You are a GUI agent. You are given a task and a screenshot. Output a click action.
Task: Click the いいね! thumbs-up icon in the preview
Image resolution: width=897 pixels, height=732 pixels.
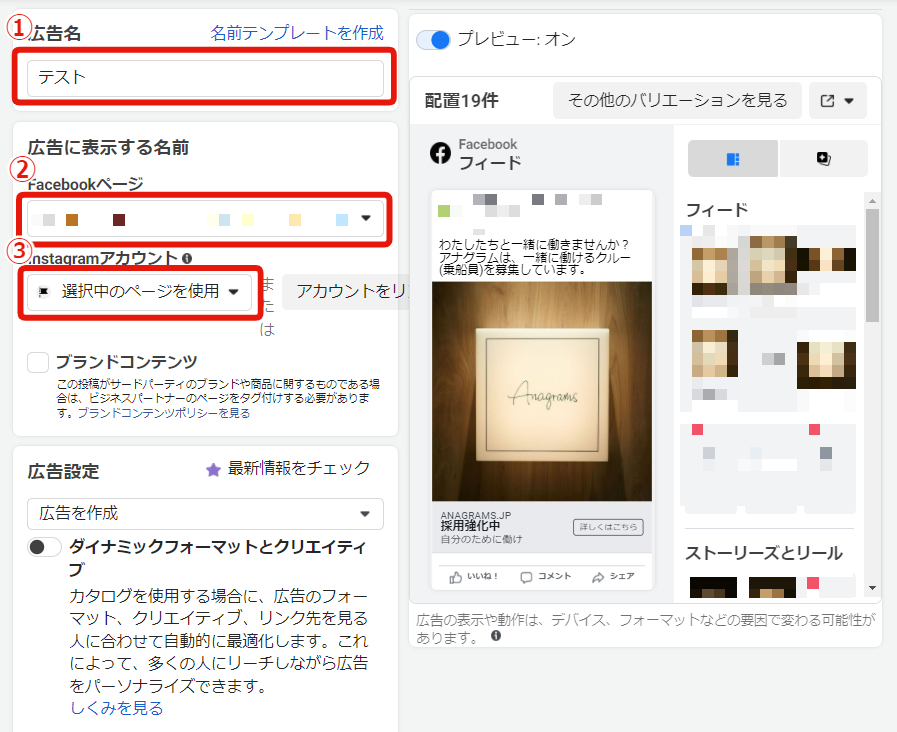pyautogui.click(x=456, y=577)
